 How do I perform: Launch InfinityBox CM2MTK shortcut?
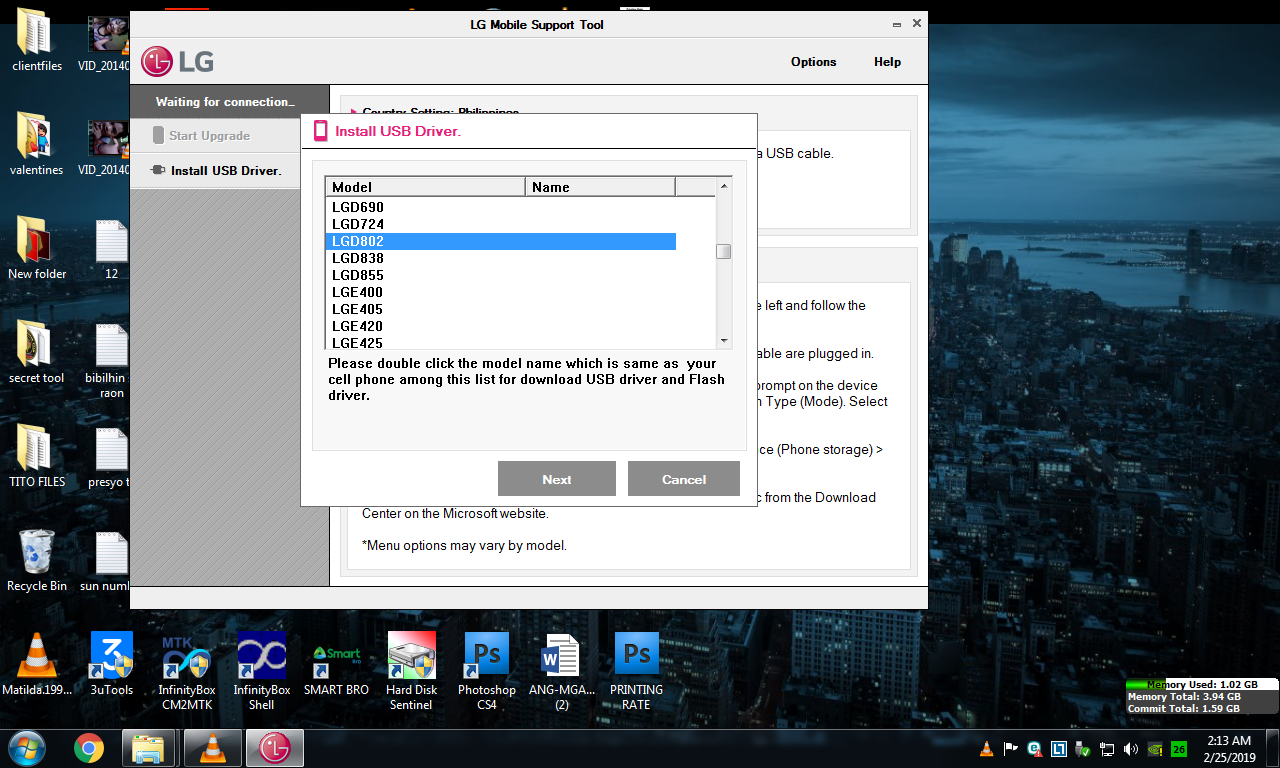[x=187, y=672]
